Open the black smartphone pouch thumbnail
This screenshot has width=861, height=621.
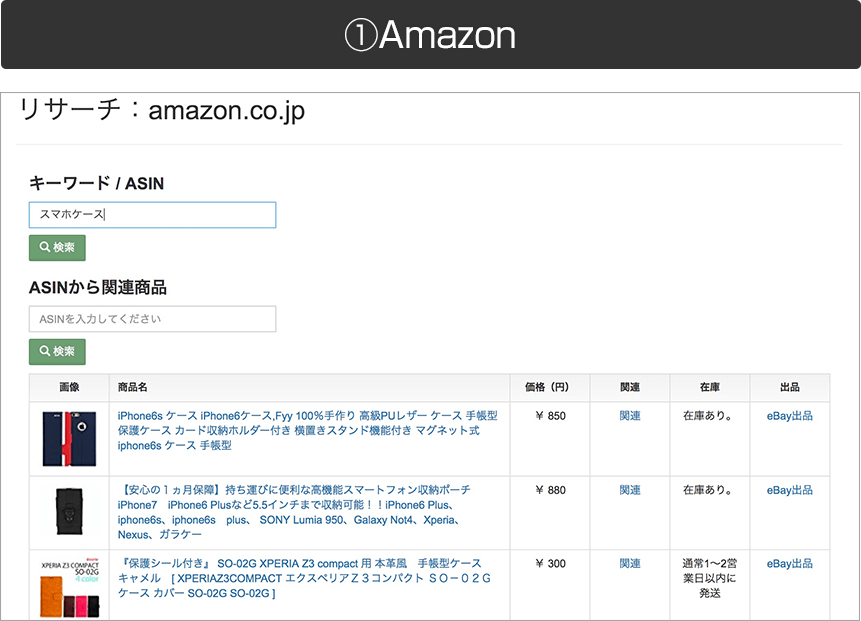[69, 512]
